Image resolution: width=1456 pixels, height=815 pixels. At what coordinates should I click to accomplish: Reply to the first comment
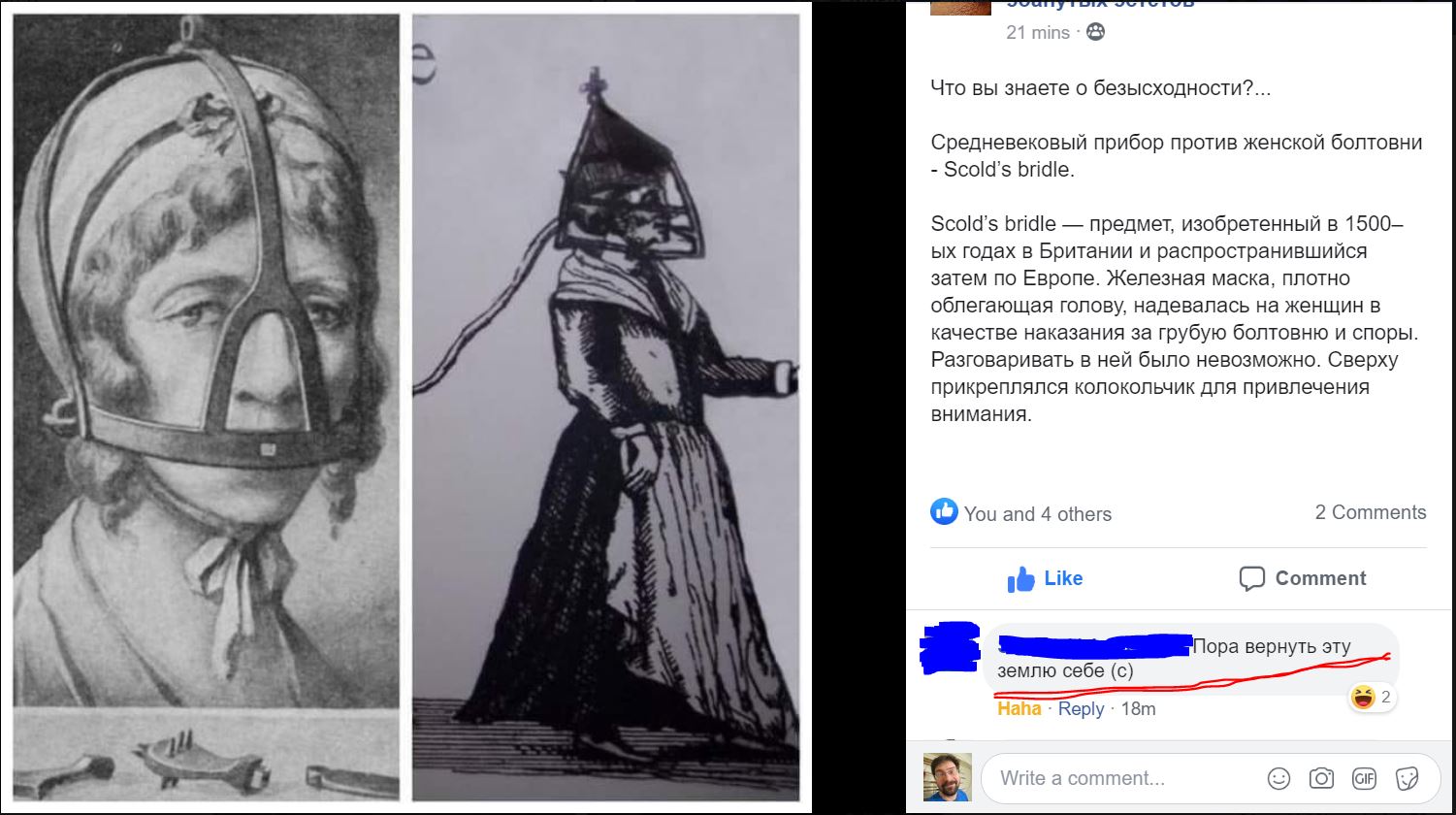tap(1082, 709)
